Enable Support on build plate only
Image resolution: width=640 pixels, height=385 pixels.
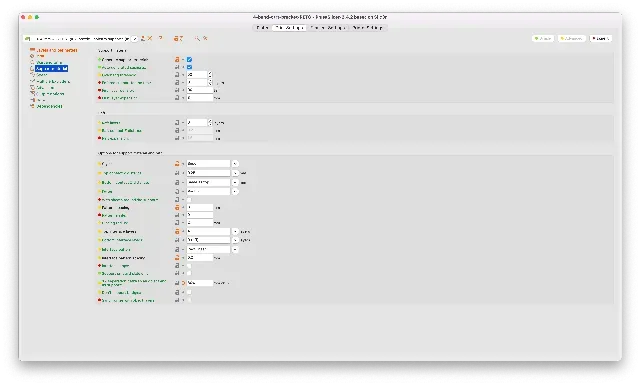pyautogui.click(x=189, y=274)
